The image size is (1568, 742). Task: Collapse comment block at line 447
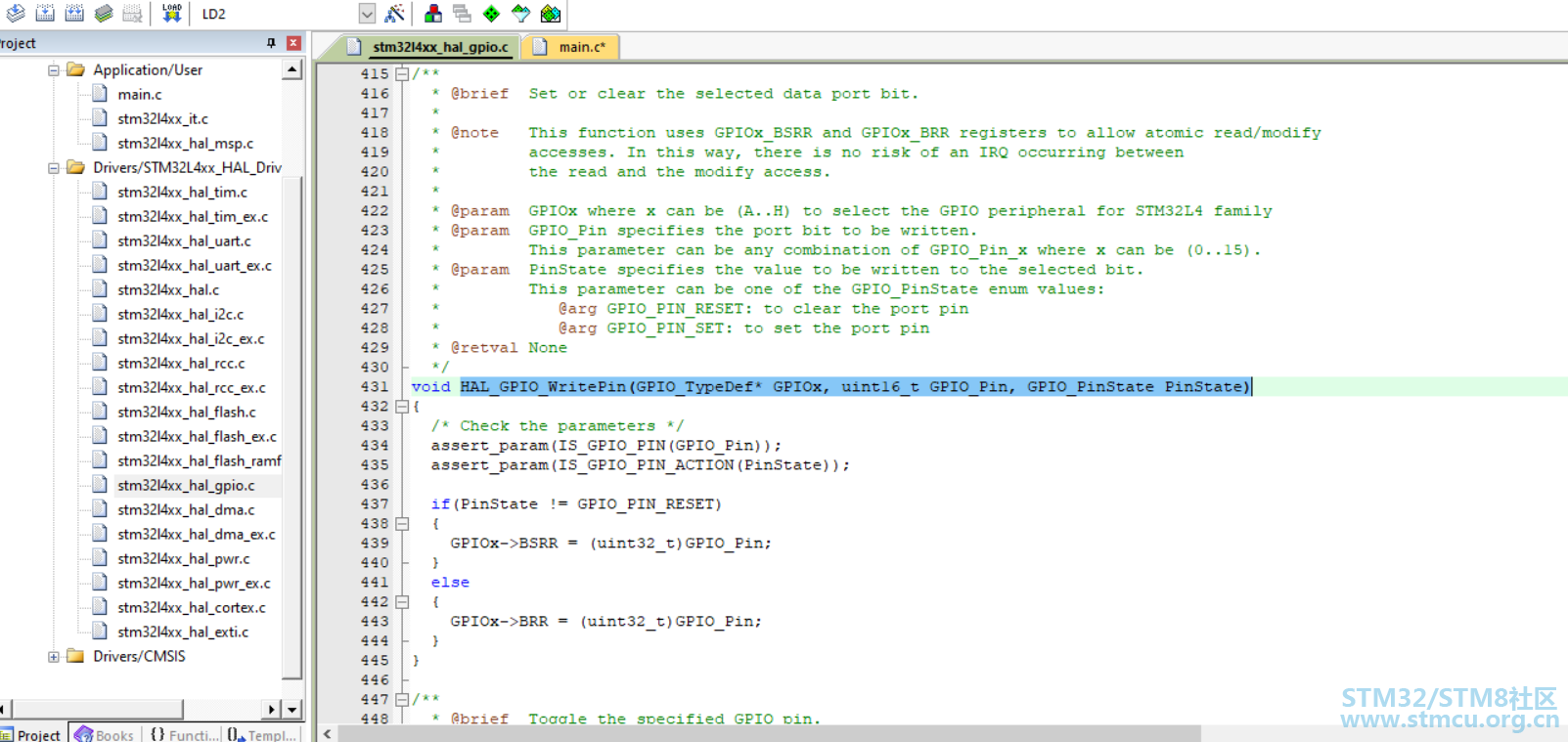(x=402, y=700)
